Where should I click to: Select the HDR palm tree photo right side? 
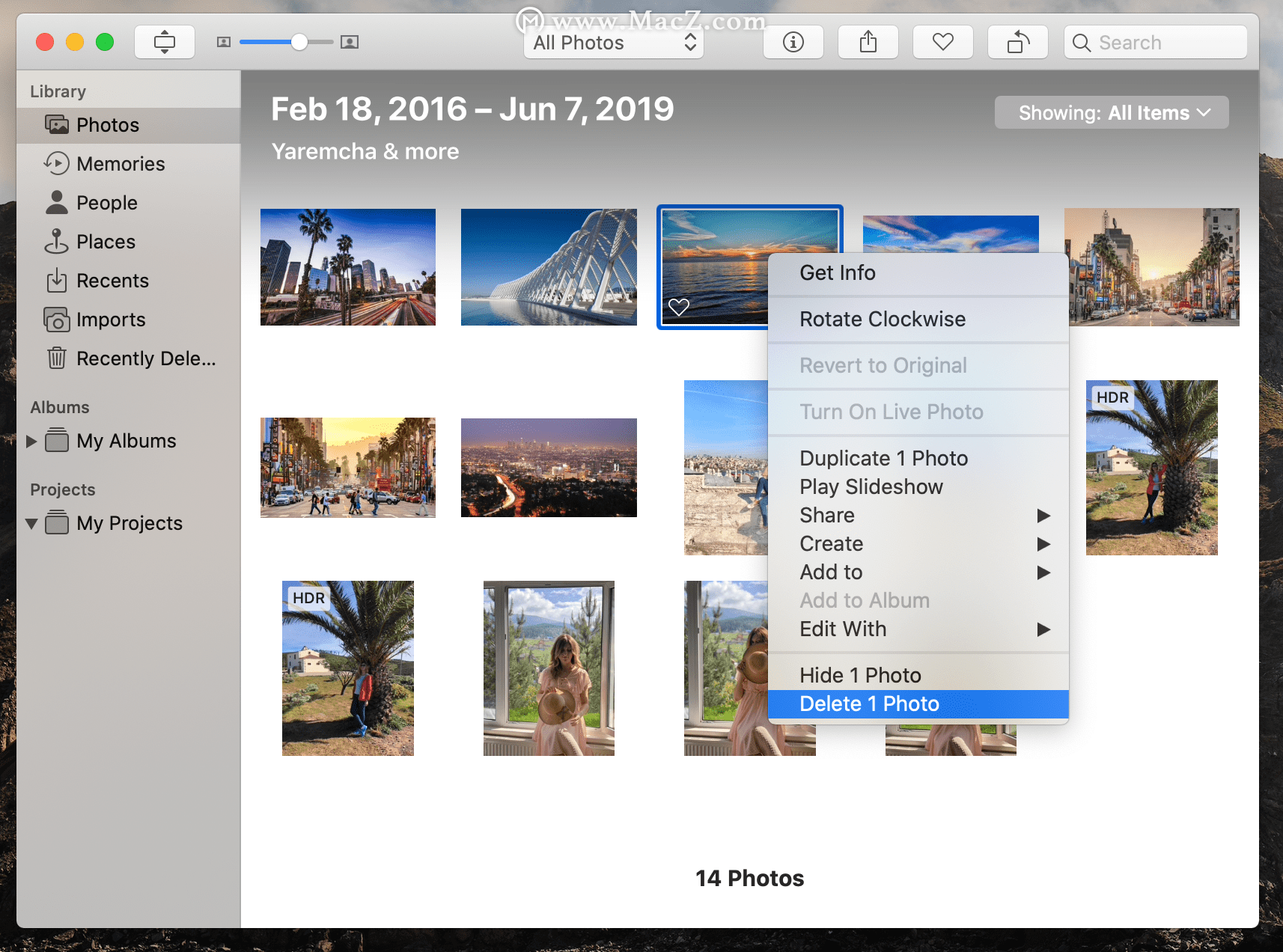point(1152,468)
